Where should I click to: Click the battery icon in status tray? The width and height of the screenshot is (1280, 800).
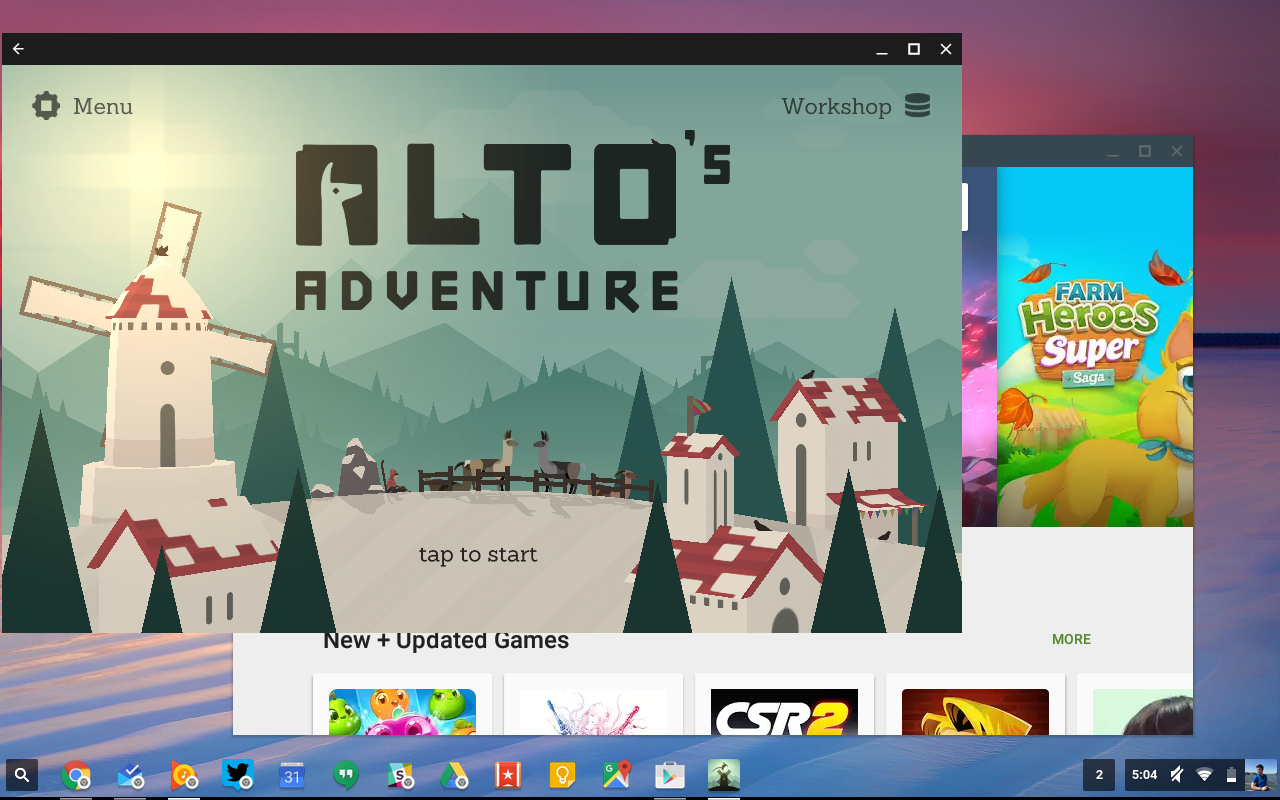click(1231, 775)
